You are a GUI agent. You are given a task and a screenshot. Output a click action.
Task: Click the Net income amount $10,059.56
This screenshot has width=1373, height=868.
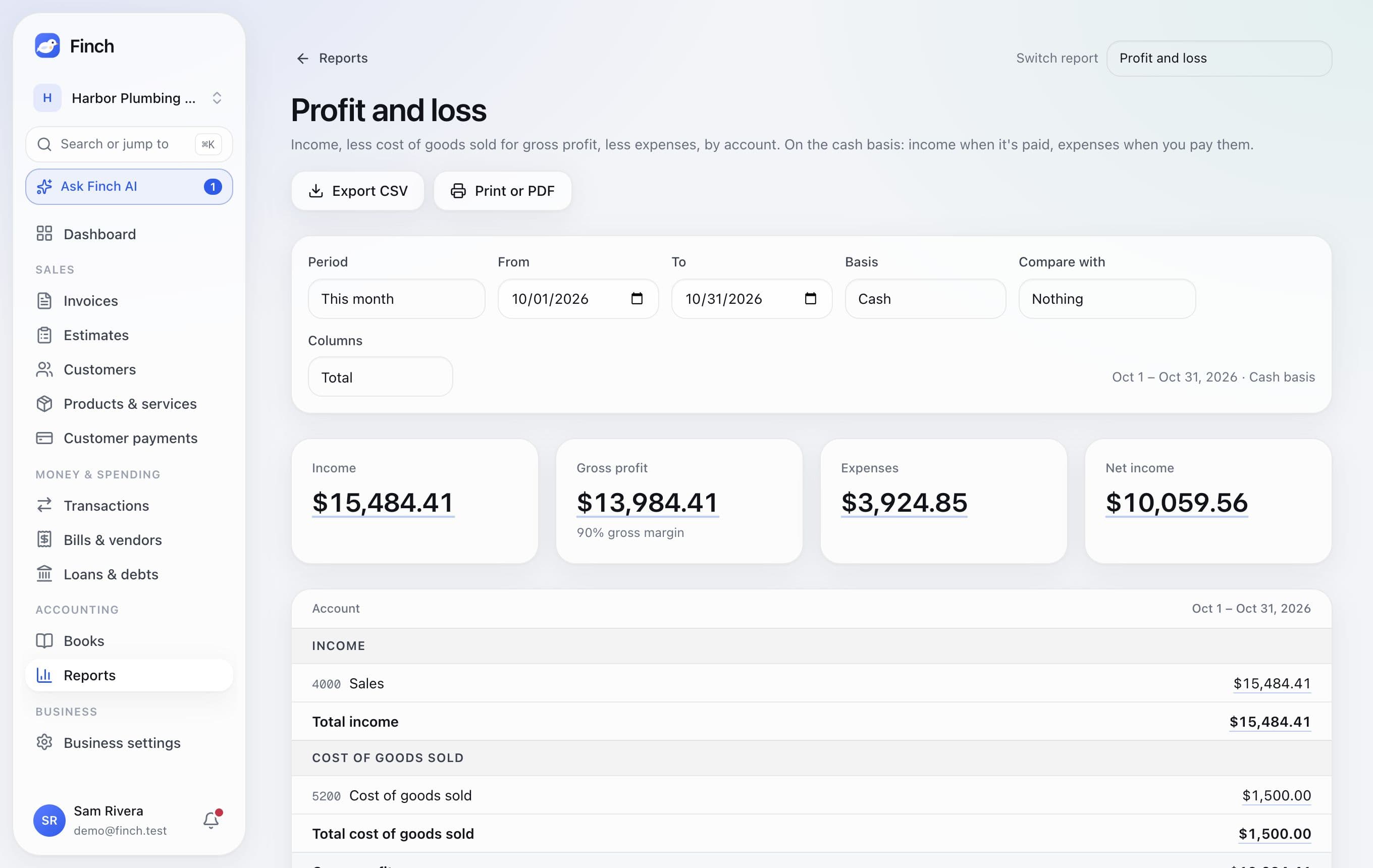click(x=1176, y=503)
